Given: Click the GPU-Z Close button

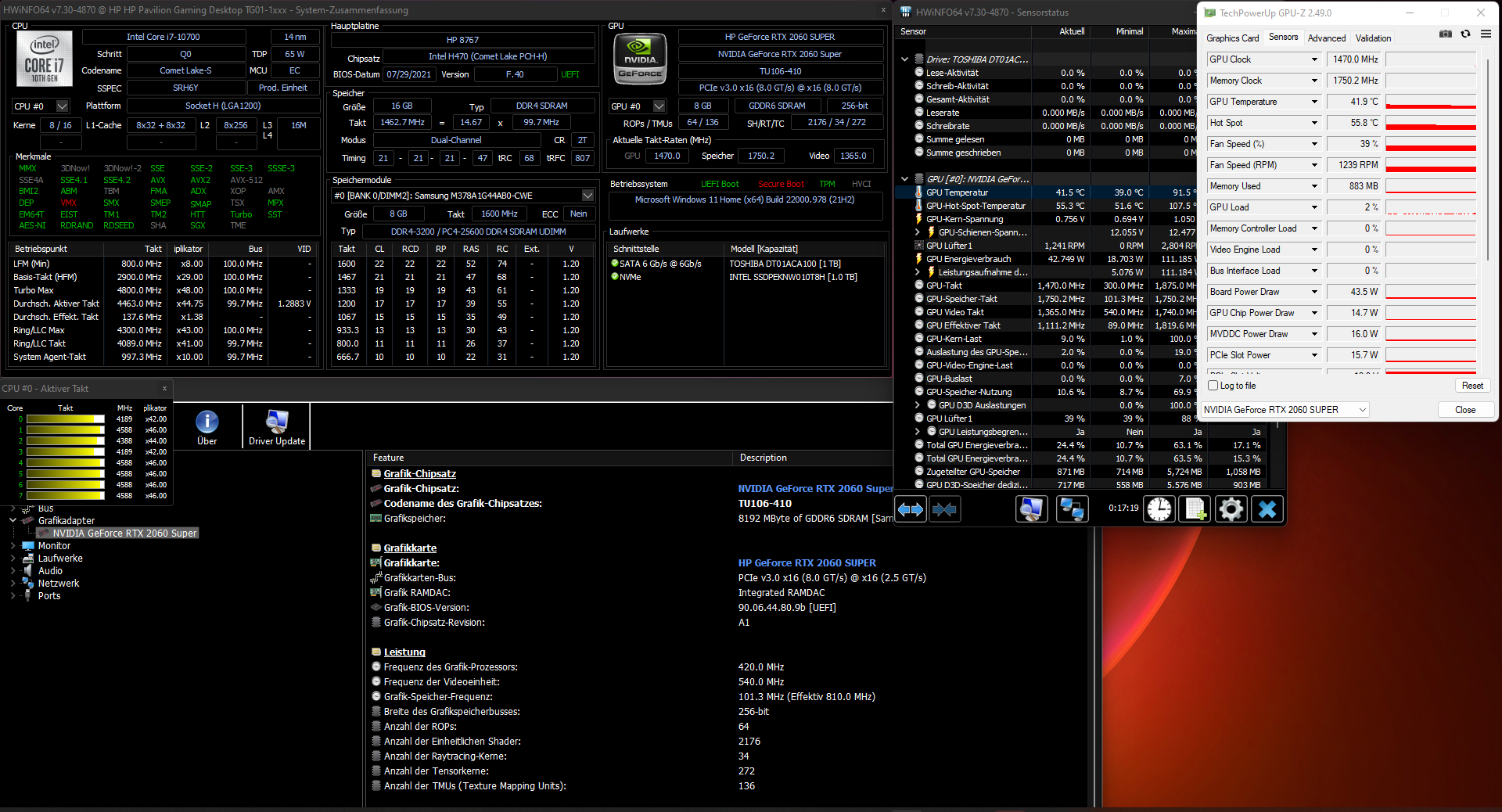Looking at the screenshot, I should pos(1465,410).
